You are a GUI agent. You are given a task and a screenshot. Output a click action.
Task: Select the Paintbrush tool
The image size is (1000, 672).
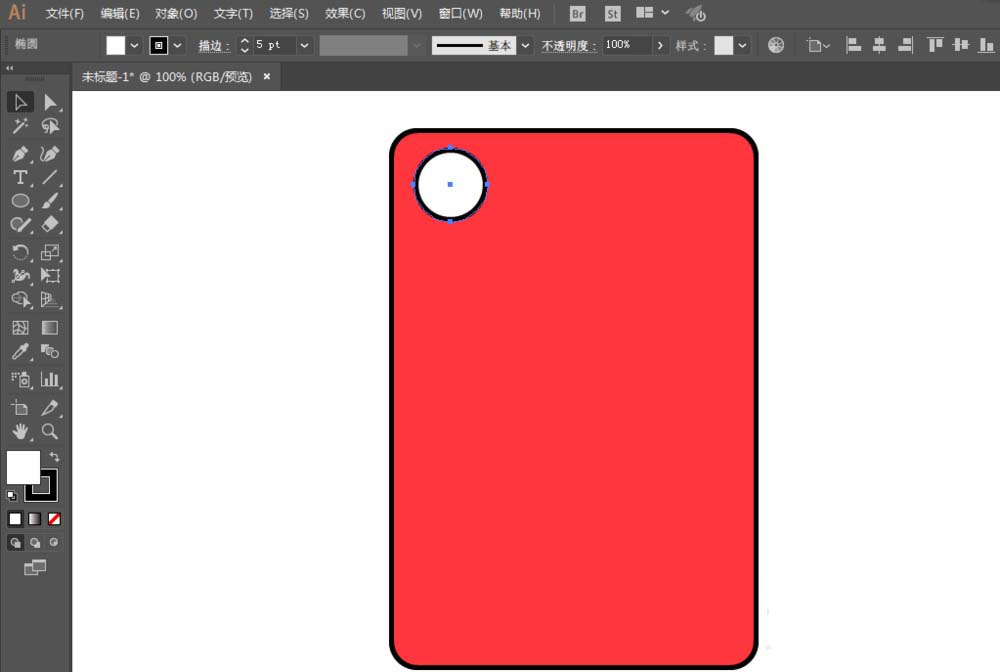(x=50, y=201)
